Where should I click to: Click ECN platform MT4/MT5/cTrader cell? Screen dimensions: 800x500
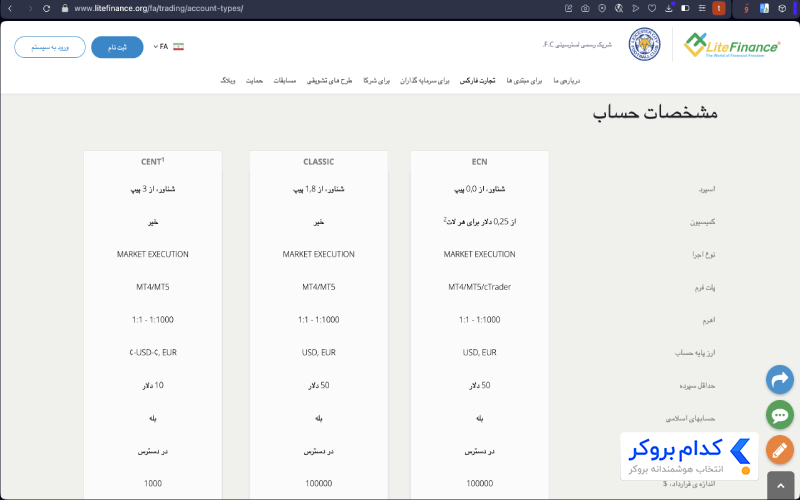coord(480,287)
